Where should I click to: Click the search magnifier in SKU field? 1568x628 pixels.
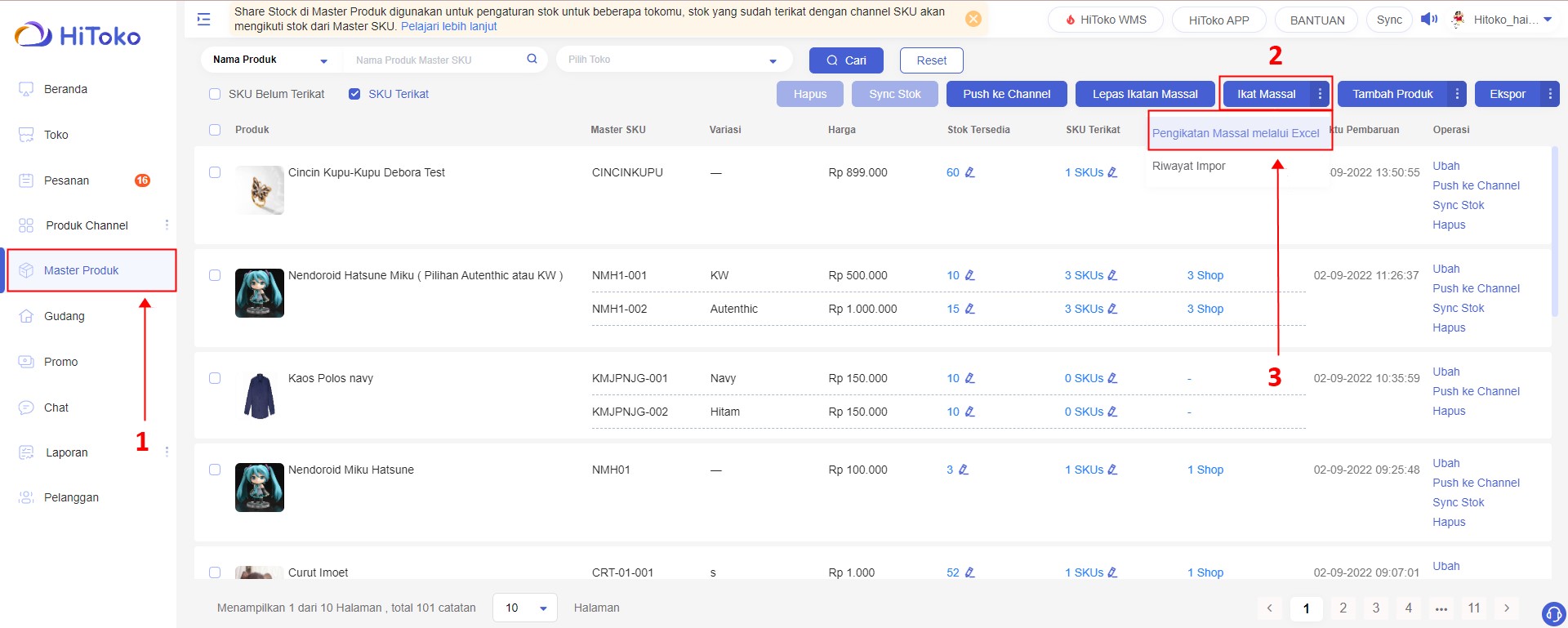(x=532, y=59)
